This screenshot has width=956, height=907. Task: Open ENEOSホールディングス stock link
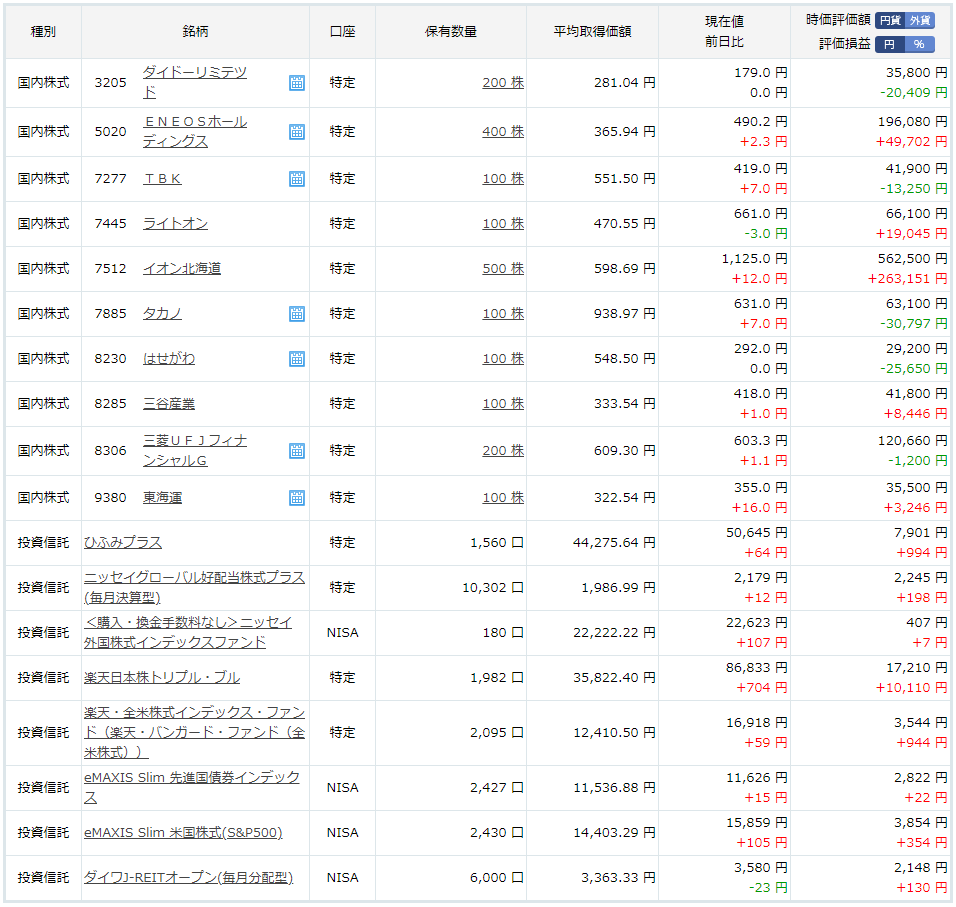click(195, 132)
